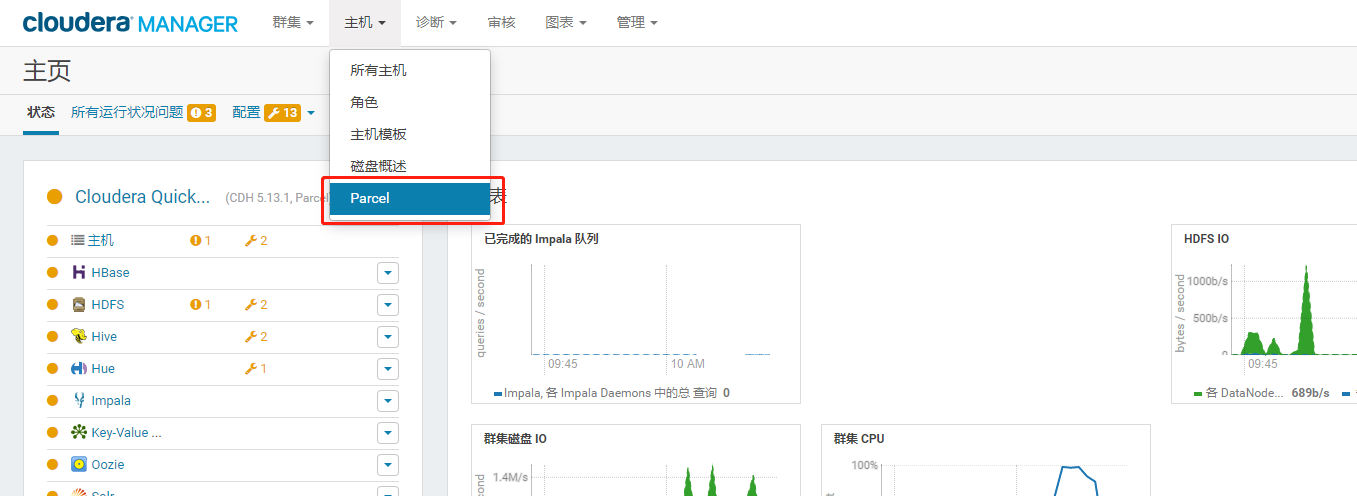Screen dimensions: 1357x496
Task: Click the HDFS service icon
Action: 79,304
